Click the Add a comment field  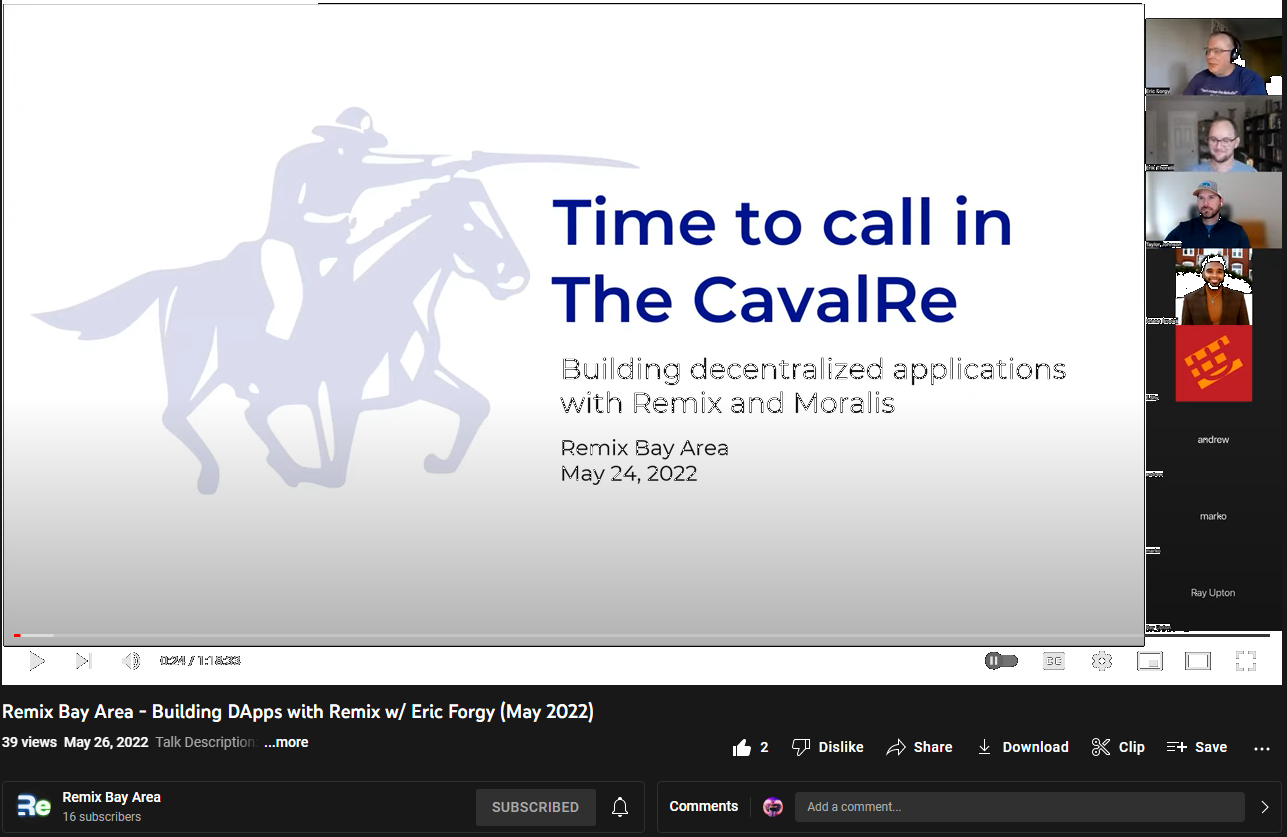click(1019, 807)
